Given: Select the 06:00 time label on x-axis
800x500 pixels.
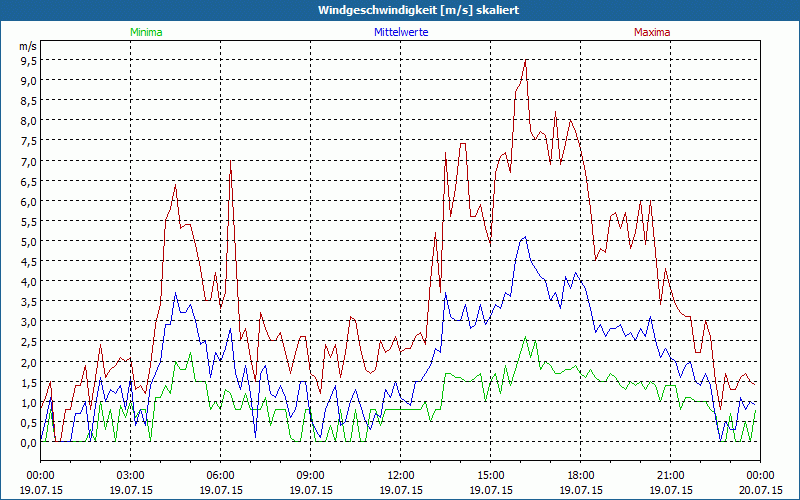Looking at the screenshot, I should [220, 475].
